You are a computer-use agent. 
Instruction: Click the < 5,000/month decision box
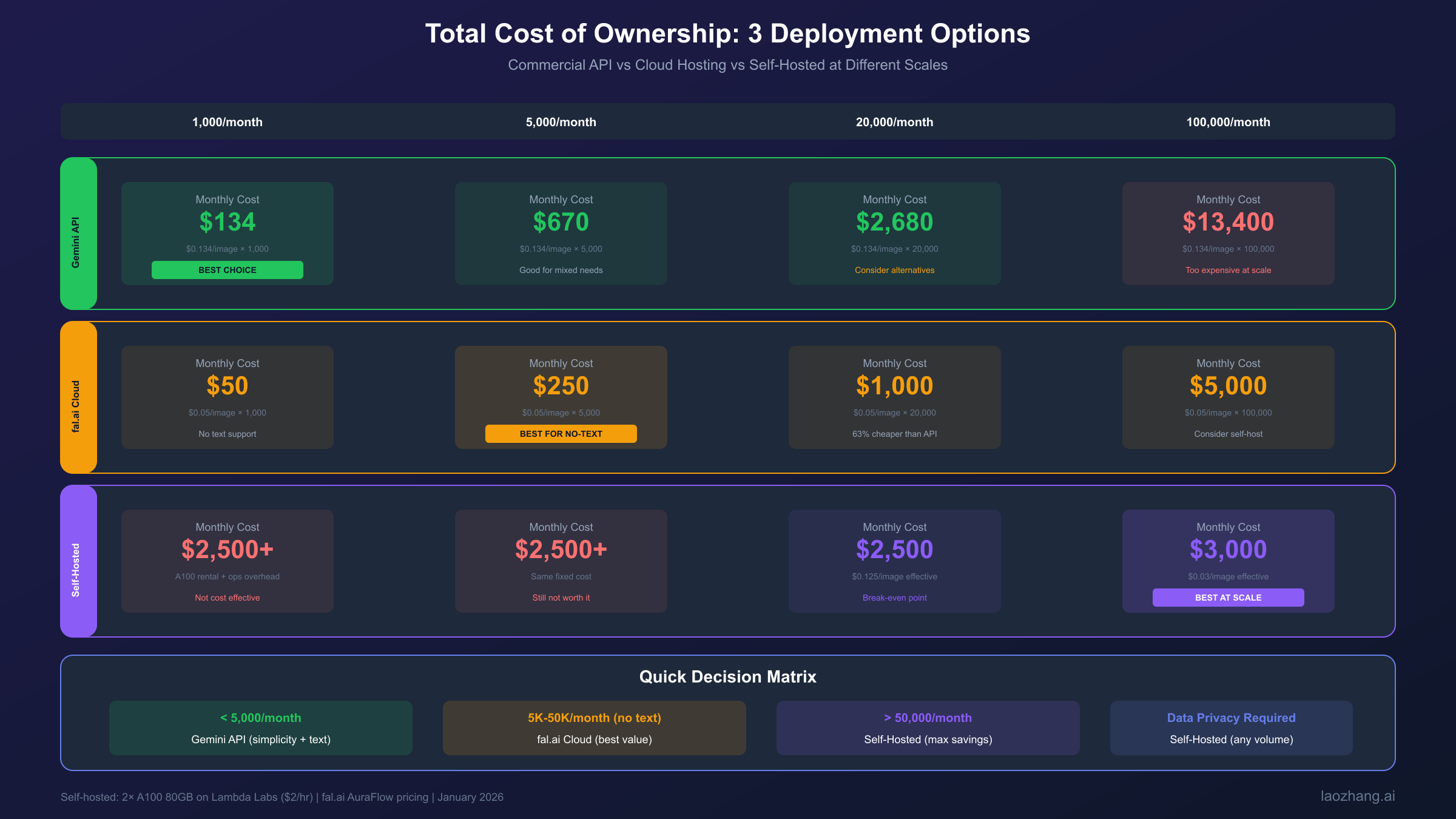coord(260,728)
